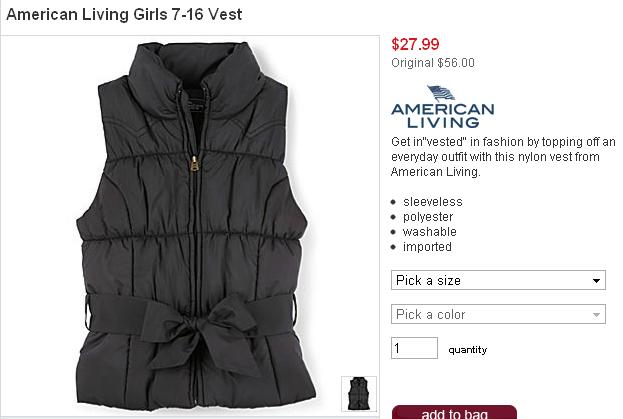Open the Pick a size dropdown
This screenshot has height=419, width=623.
pos(498,280)
